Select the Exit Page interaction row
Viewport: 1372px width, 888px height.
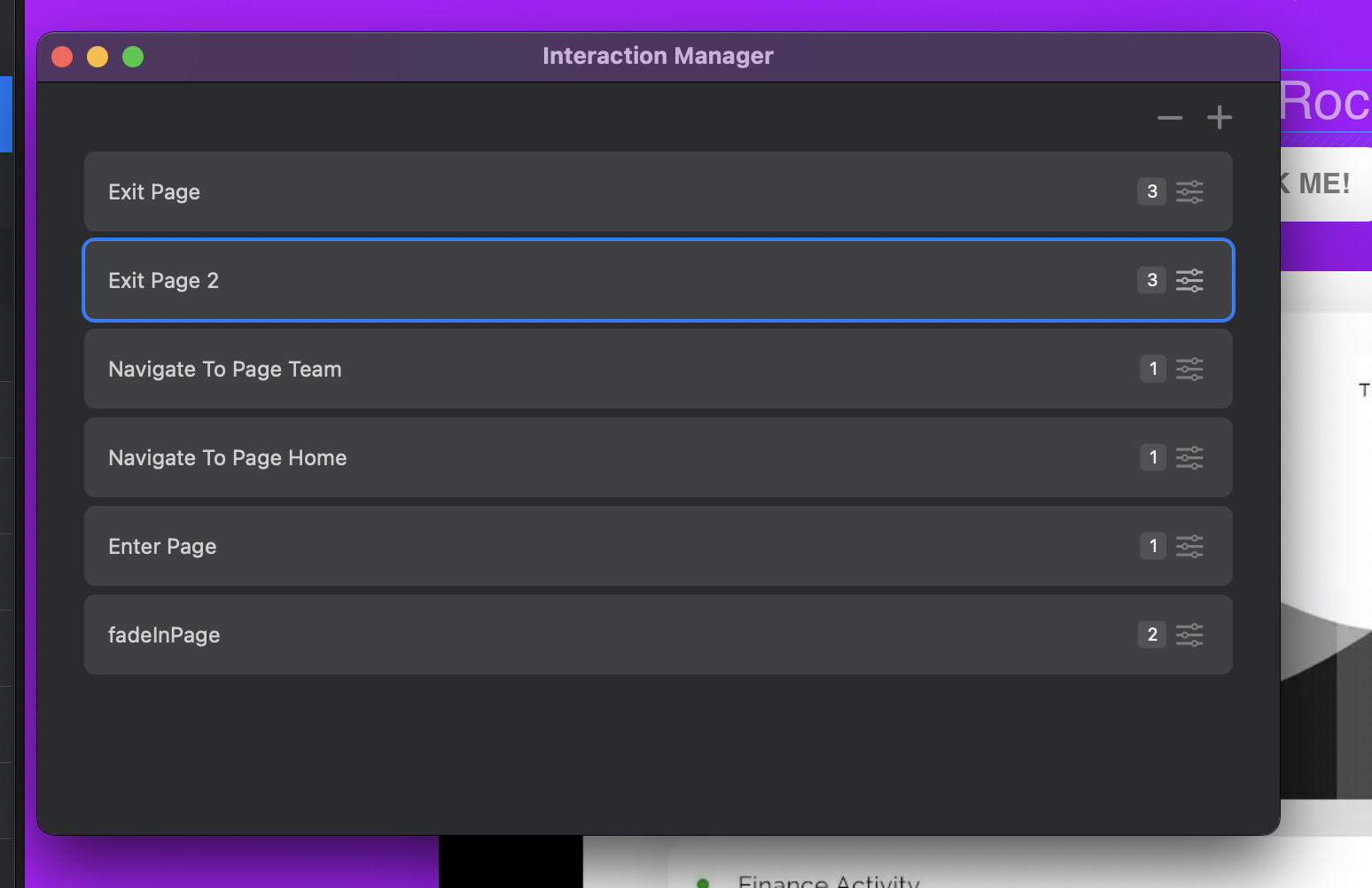[x=532, y=191]
